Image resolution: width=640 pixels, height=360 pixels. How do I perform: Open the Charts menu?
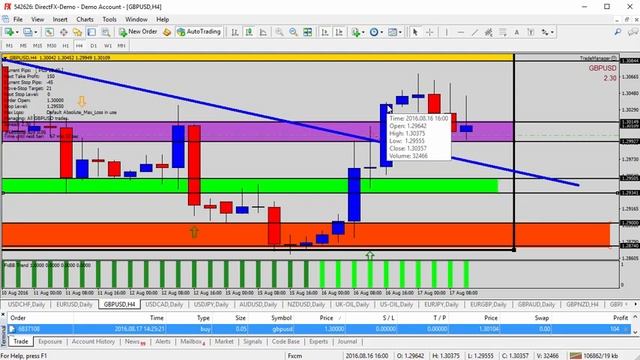click(85, 19)
